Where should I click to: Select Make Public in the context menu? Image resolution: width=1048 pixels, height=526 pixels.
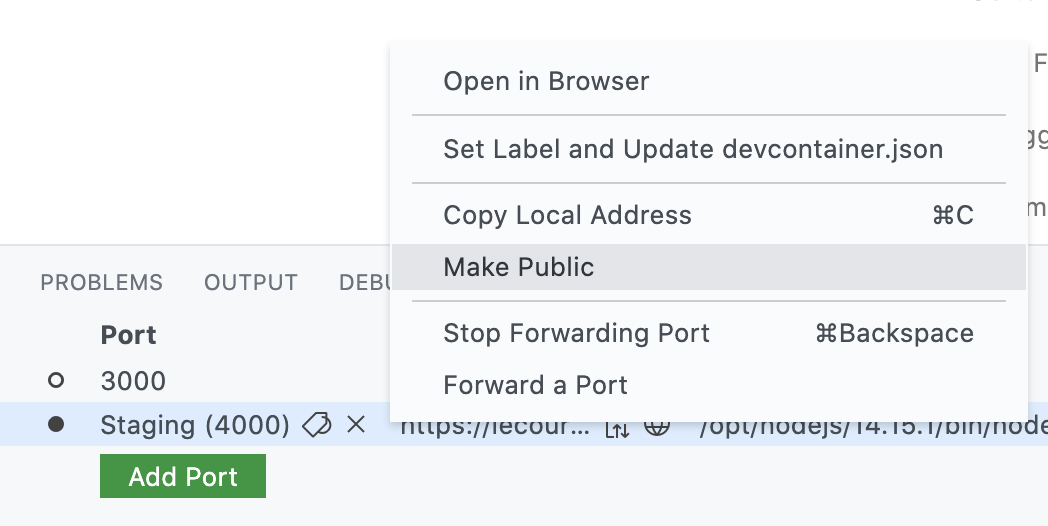708,267
